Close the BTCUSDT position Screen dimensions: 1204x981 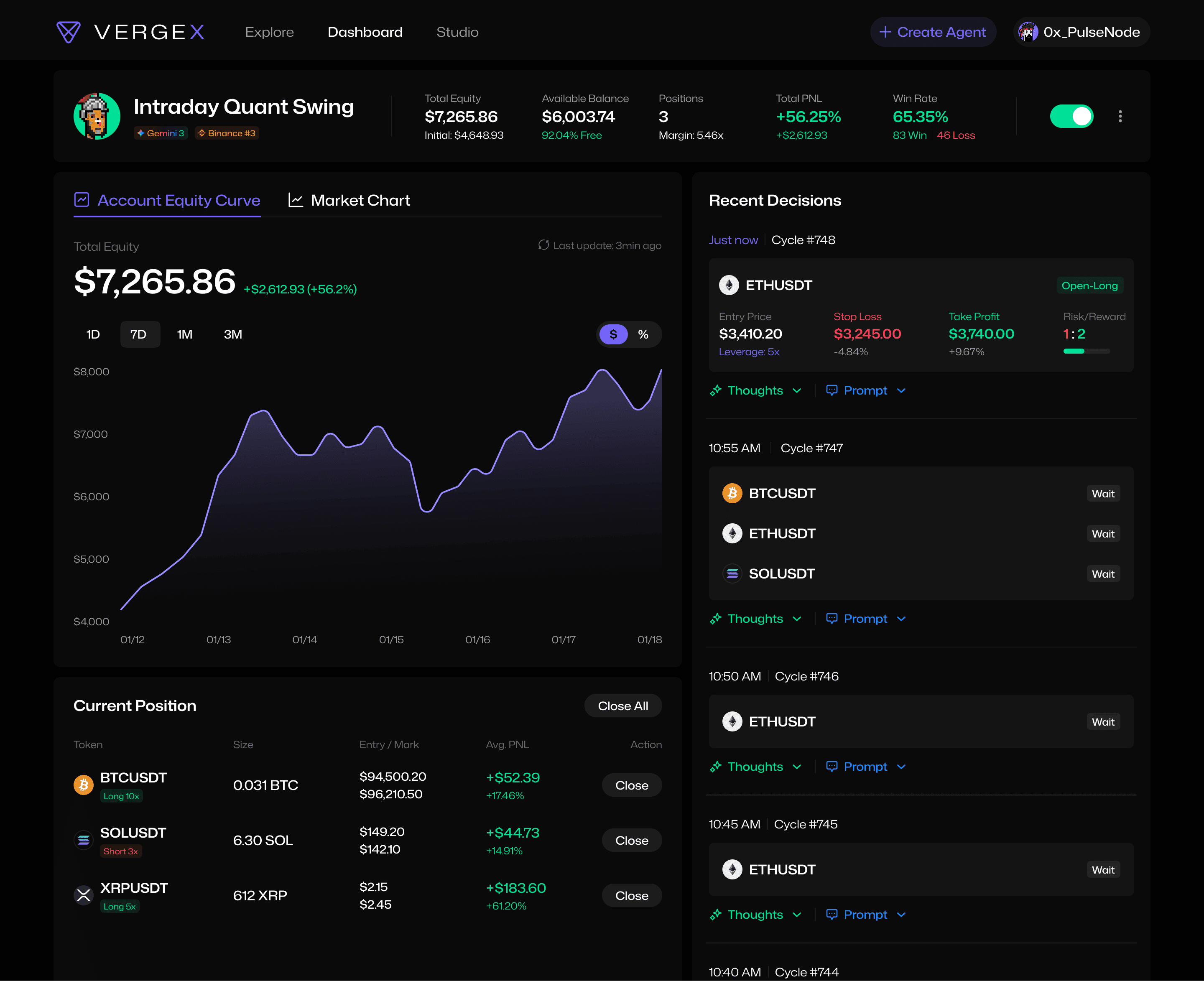point(631,785)
